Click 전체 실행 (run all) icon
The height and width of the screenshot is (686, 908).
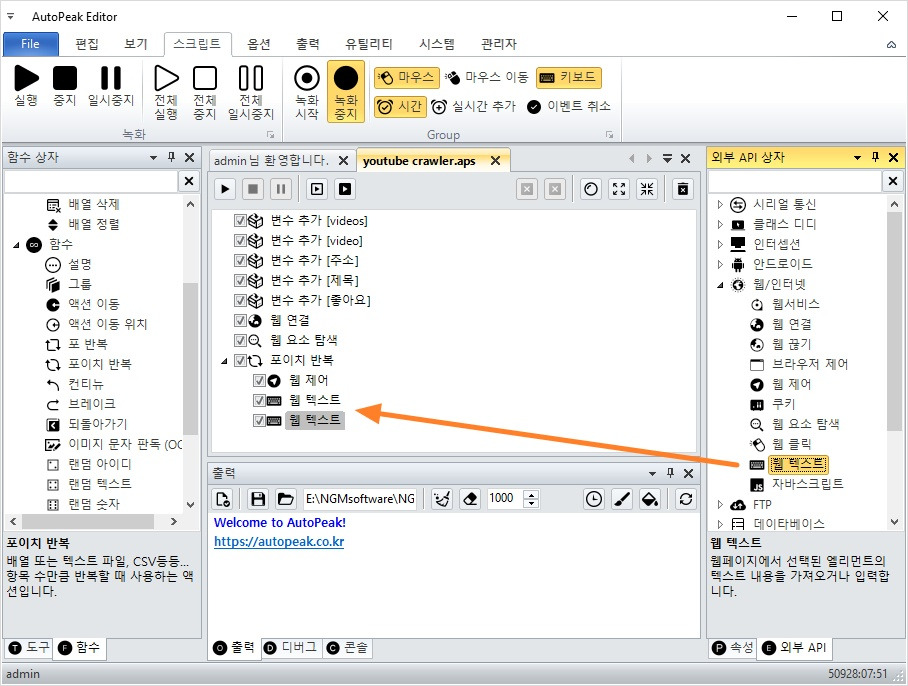(166, 78)
